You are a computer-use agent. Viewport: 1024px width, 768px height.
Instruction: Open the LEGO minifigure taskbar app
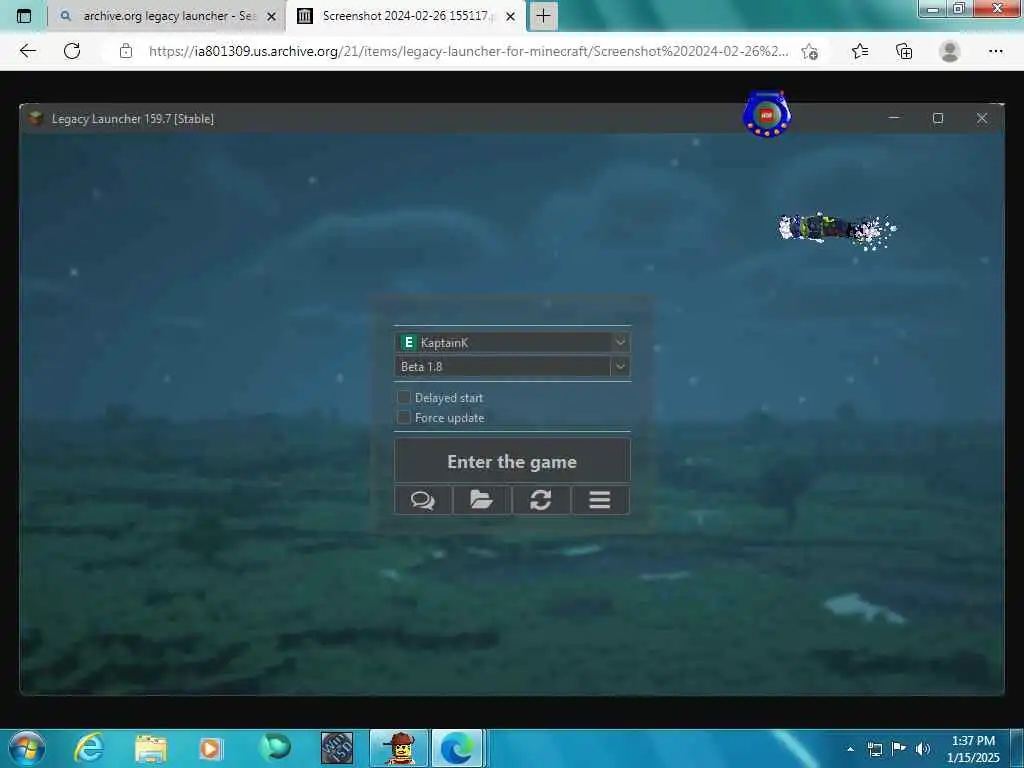400,748
